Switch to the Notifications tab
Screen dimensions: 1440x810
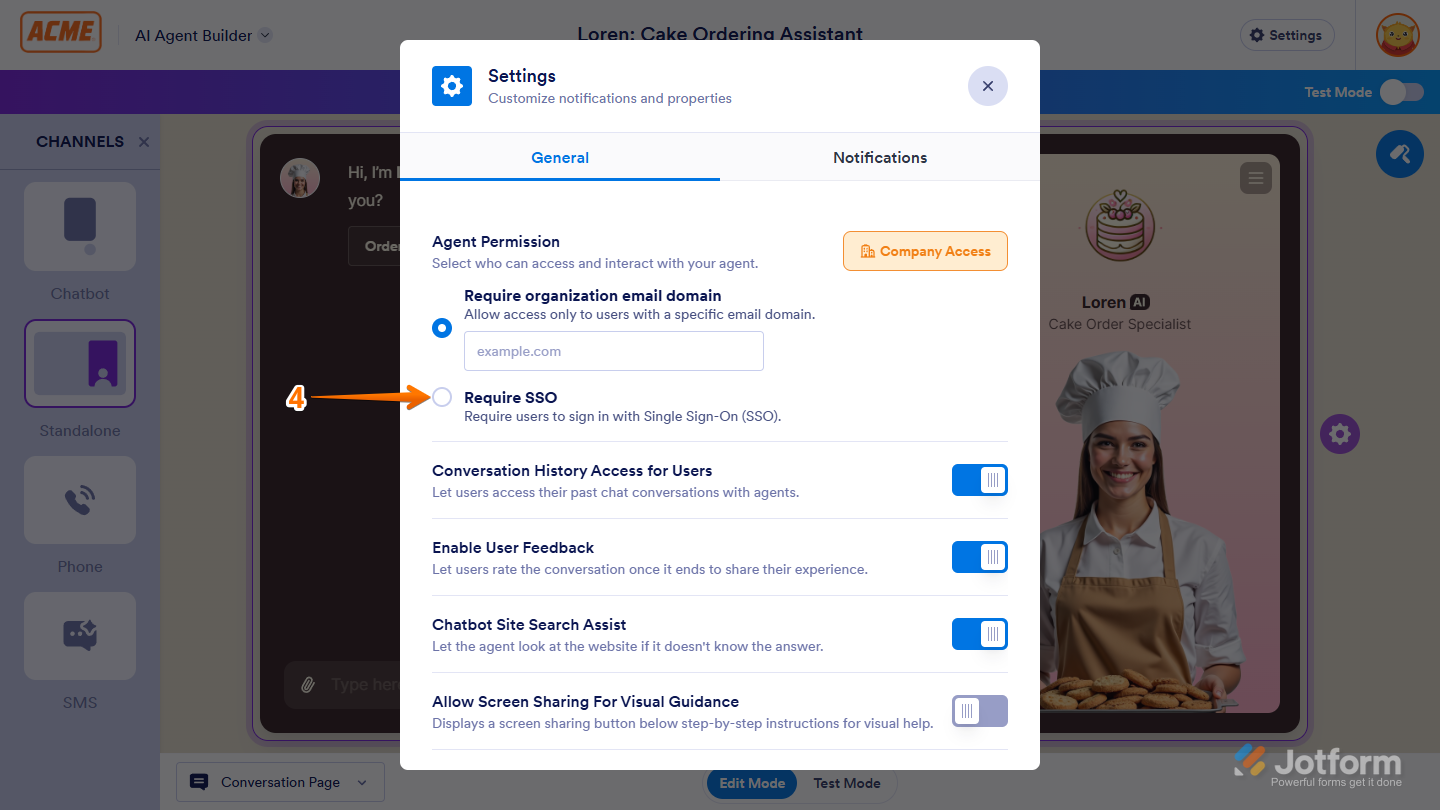point(880,157)
